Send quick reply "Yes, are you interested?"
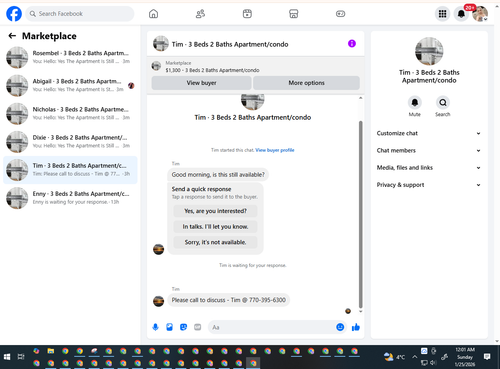The width and height of the screenshot is (500, 369). pos(215,211)
